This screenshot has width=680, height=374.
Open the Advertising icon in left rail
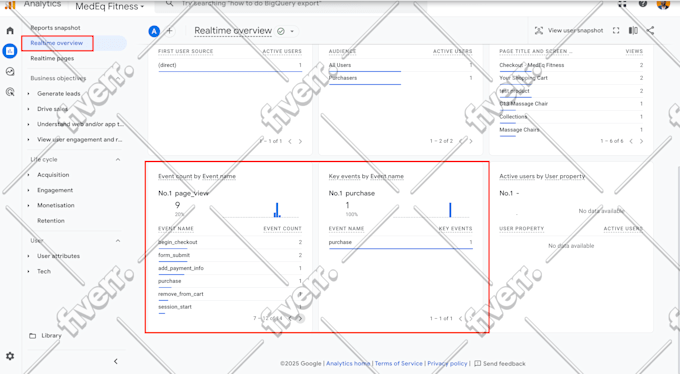pyautogui.click(x=10, y=92)
